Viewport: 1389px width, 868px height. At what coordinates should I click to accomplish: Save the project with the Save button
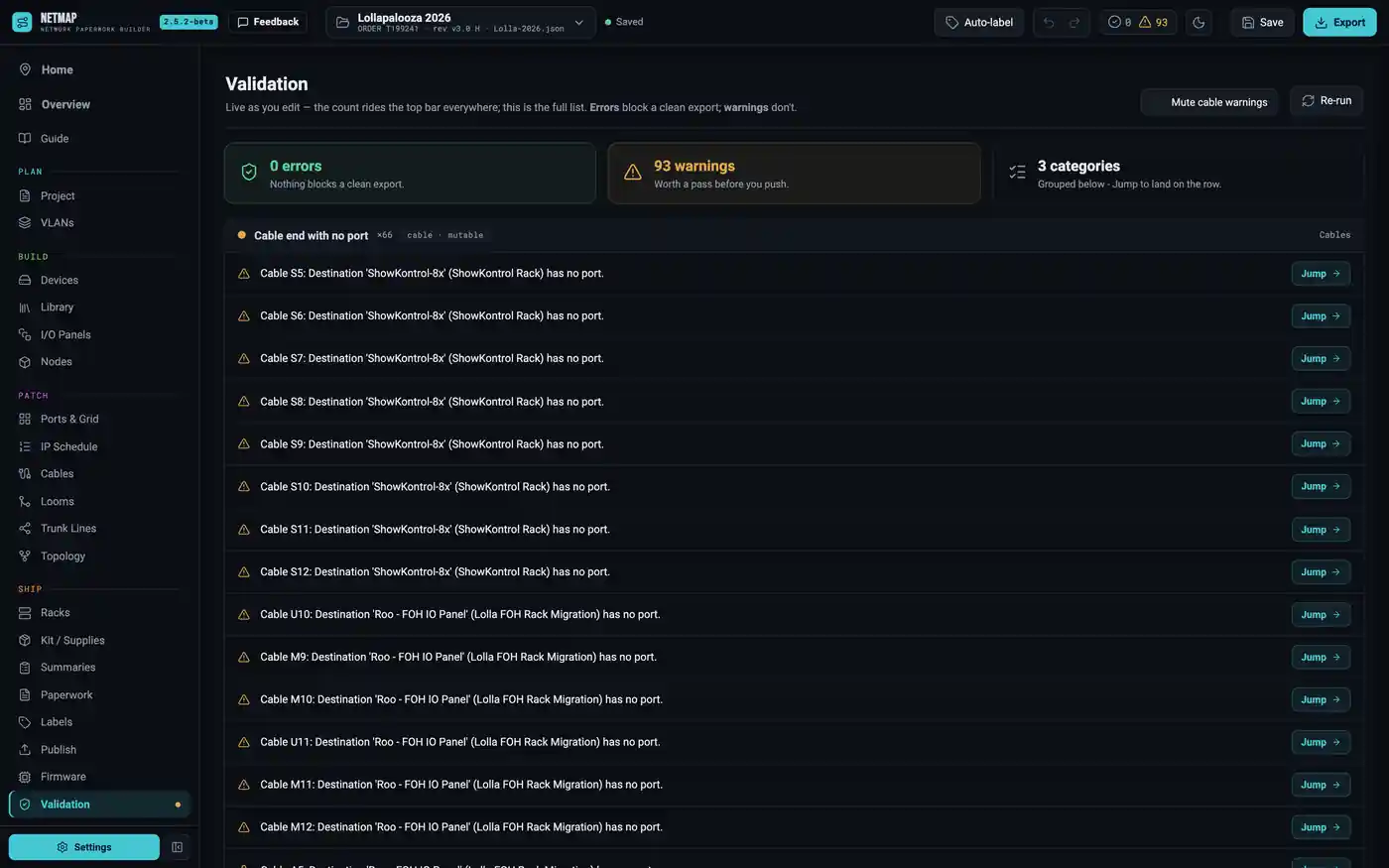1262,22
